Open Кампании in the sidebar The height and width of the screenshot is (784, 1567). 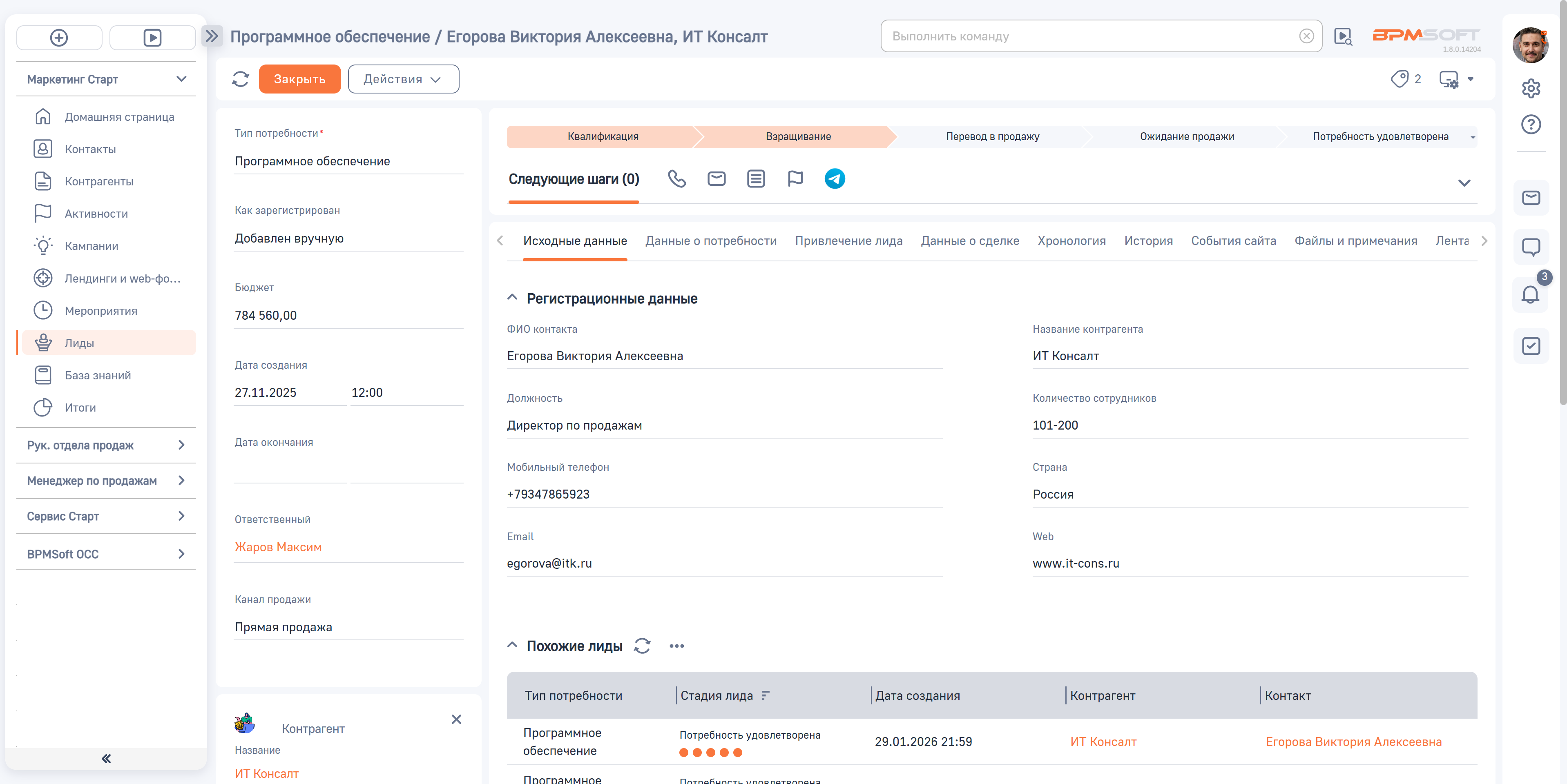(x=91, y=246)
